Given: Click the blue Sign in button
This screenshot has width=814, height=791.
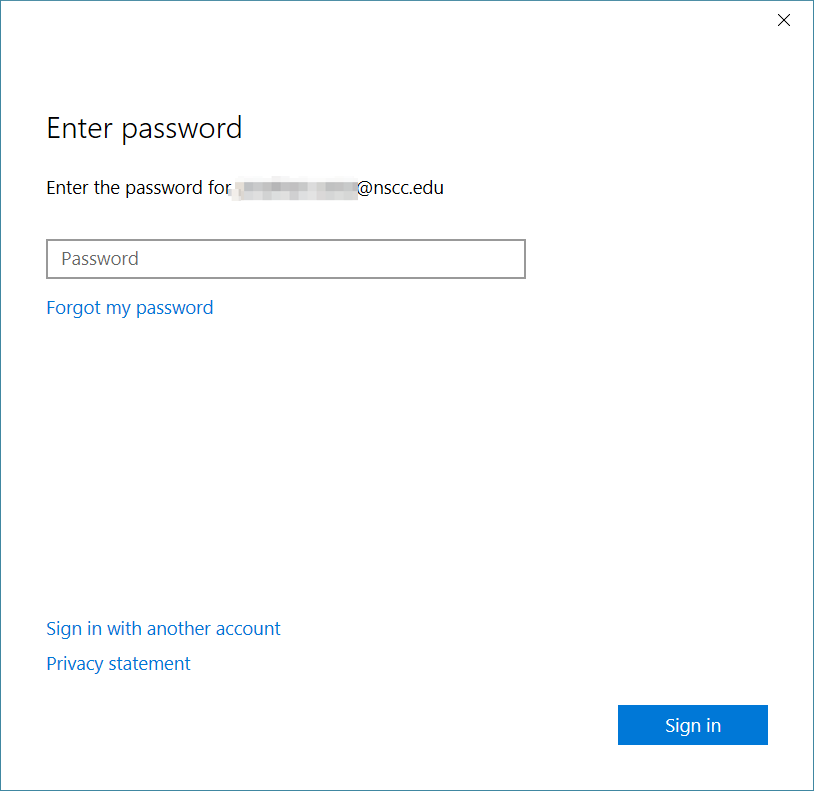Looking at the screenshot, I should click(693, 725).
